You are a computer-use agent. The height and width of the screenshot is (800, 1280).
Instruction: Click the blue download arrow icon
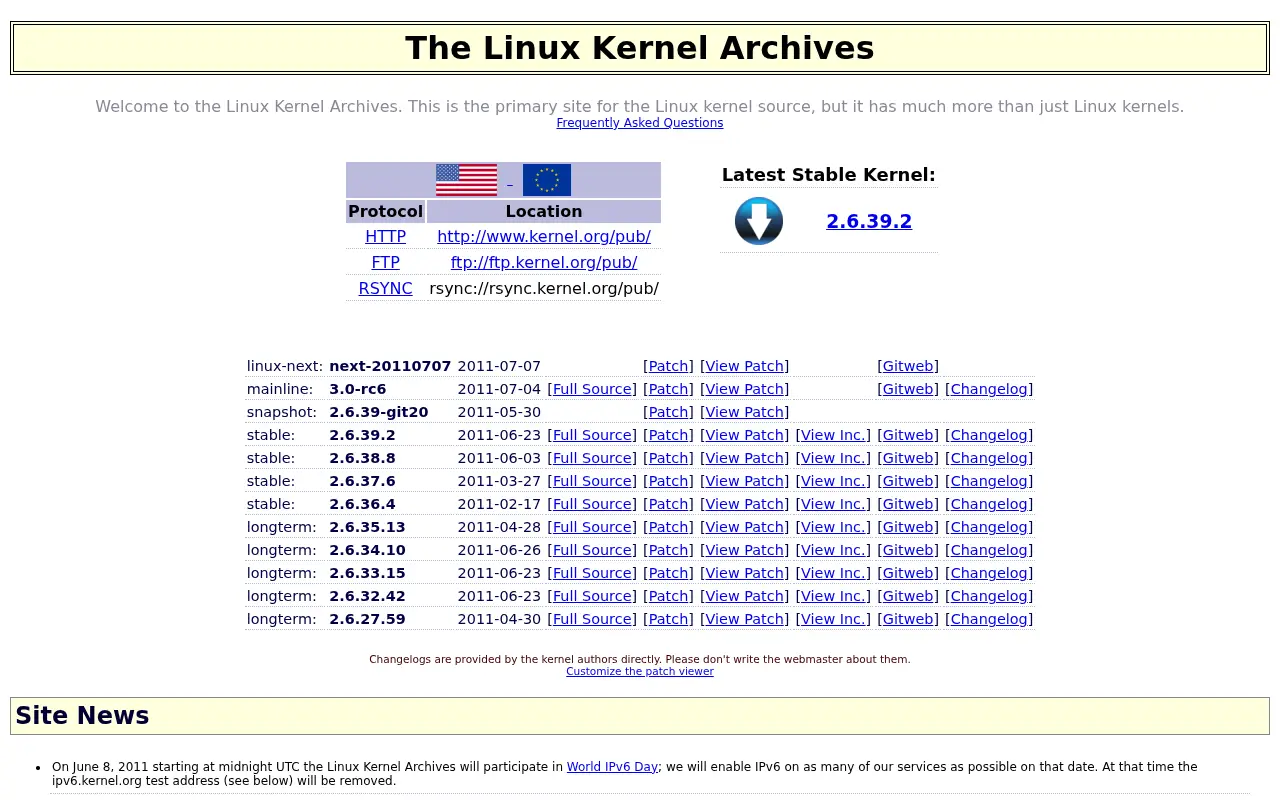click(759, 221)
